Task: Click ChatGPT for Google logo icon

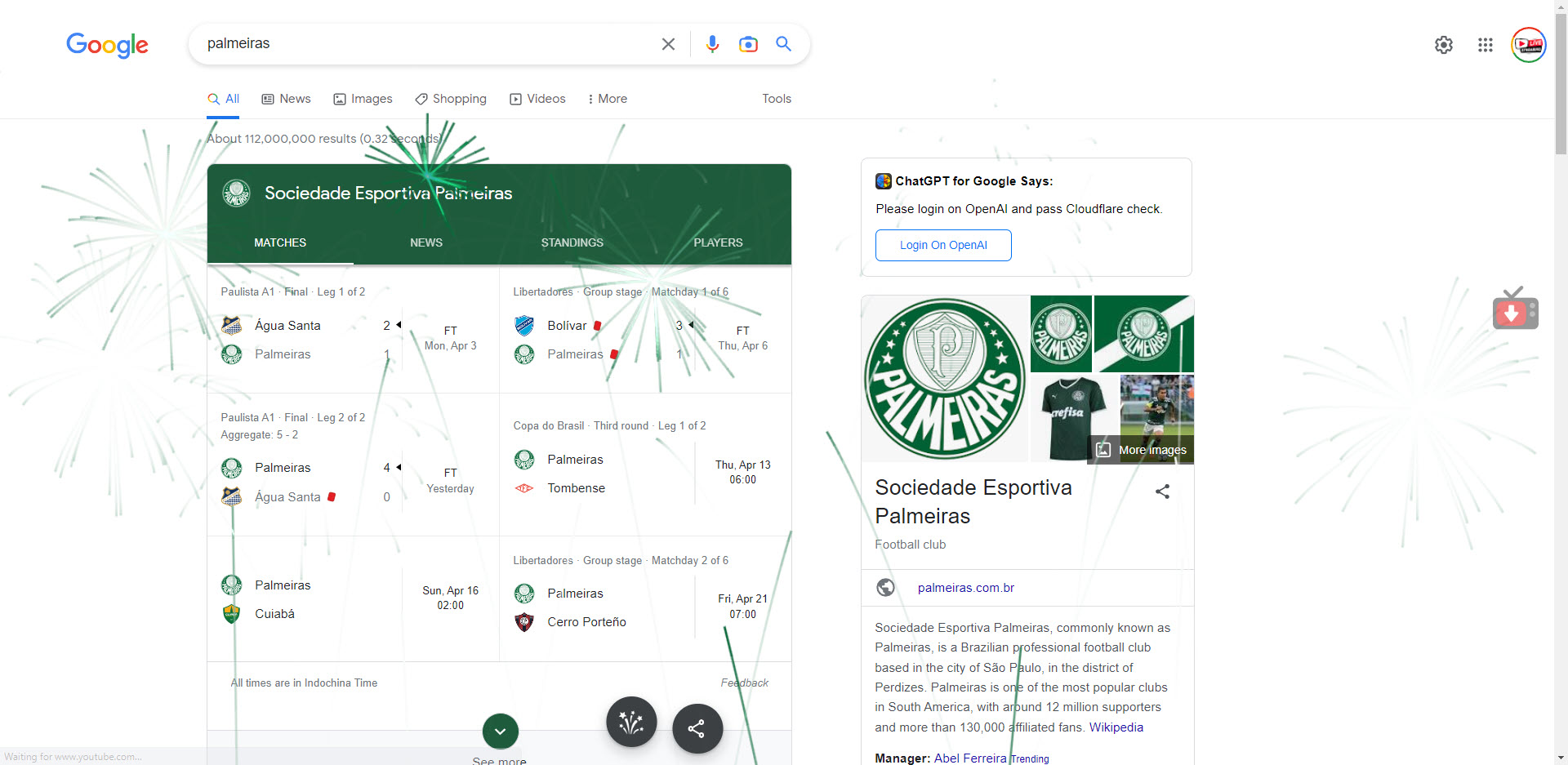Action: (x=884, y=181)
